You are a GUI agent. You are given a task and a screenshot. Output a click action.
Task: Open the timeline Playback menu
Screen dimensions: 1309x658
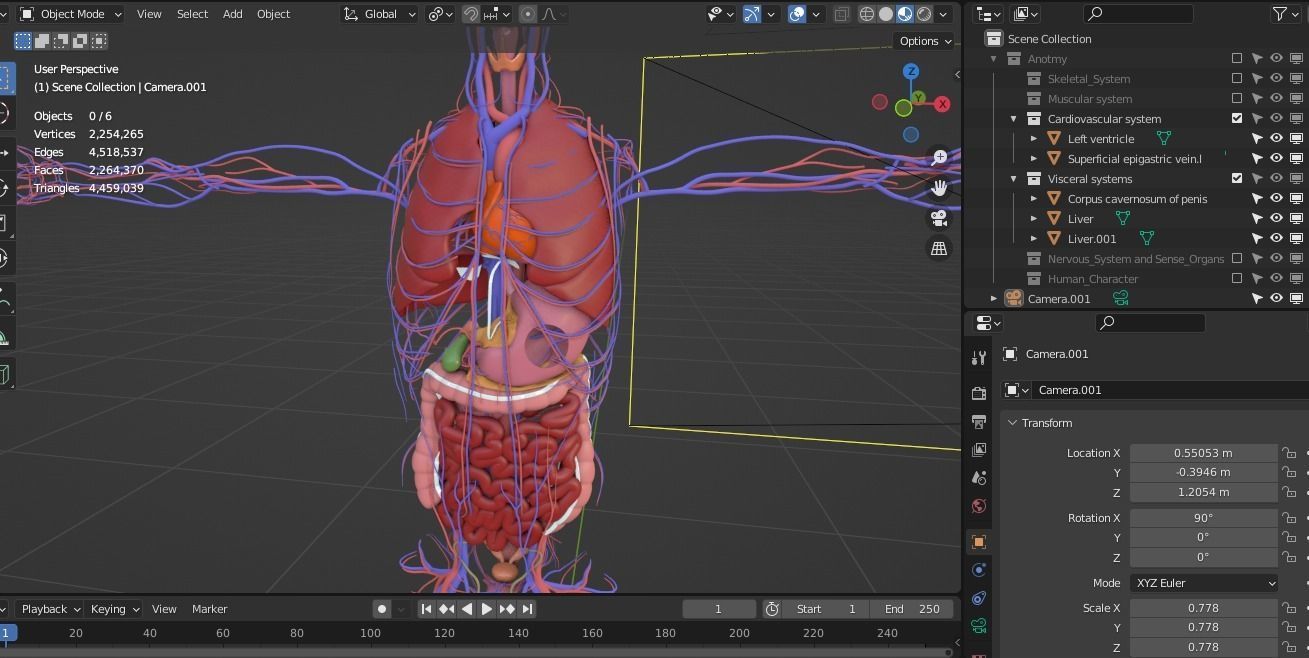pos(50,609)
